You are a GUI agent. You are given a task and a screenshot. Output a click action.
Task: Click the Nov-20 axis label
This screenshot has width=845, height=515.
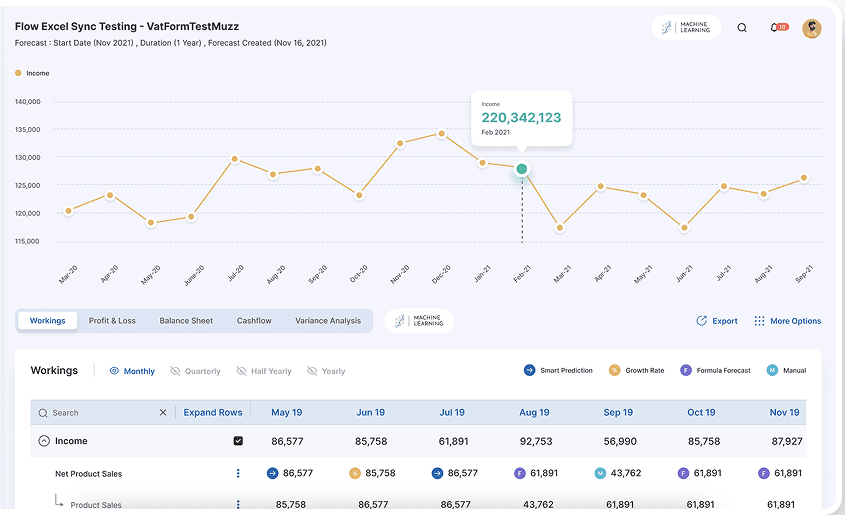coord(399,274)
